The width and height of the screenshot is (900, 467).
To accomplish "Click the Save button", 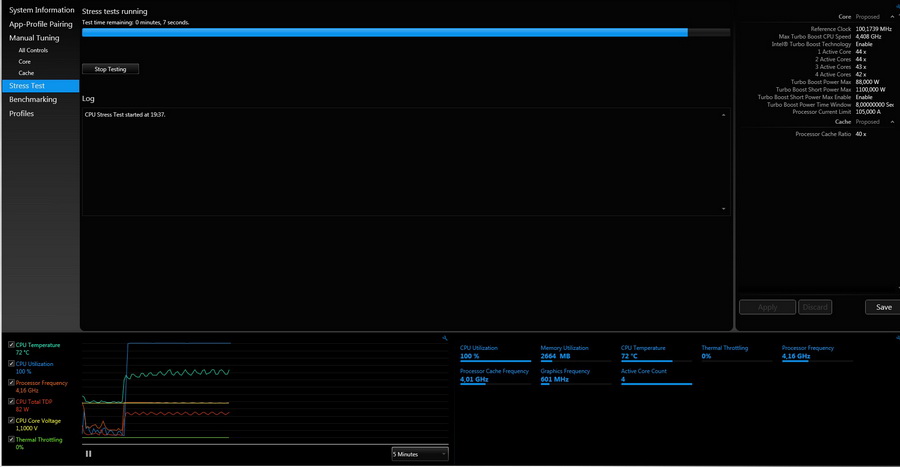I will click(x=883, y=308).
